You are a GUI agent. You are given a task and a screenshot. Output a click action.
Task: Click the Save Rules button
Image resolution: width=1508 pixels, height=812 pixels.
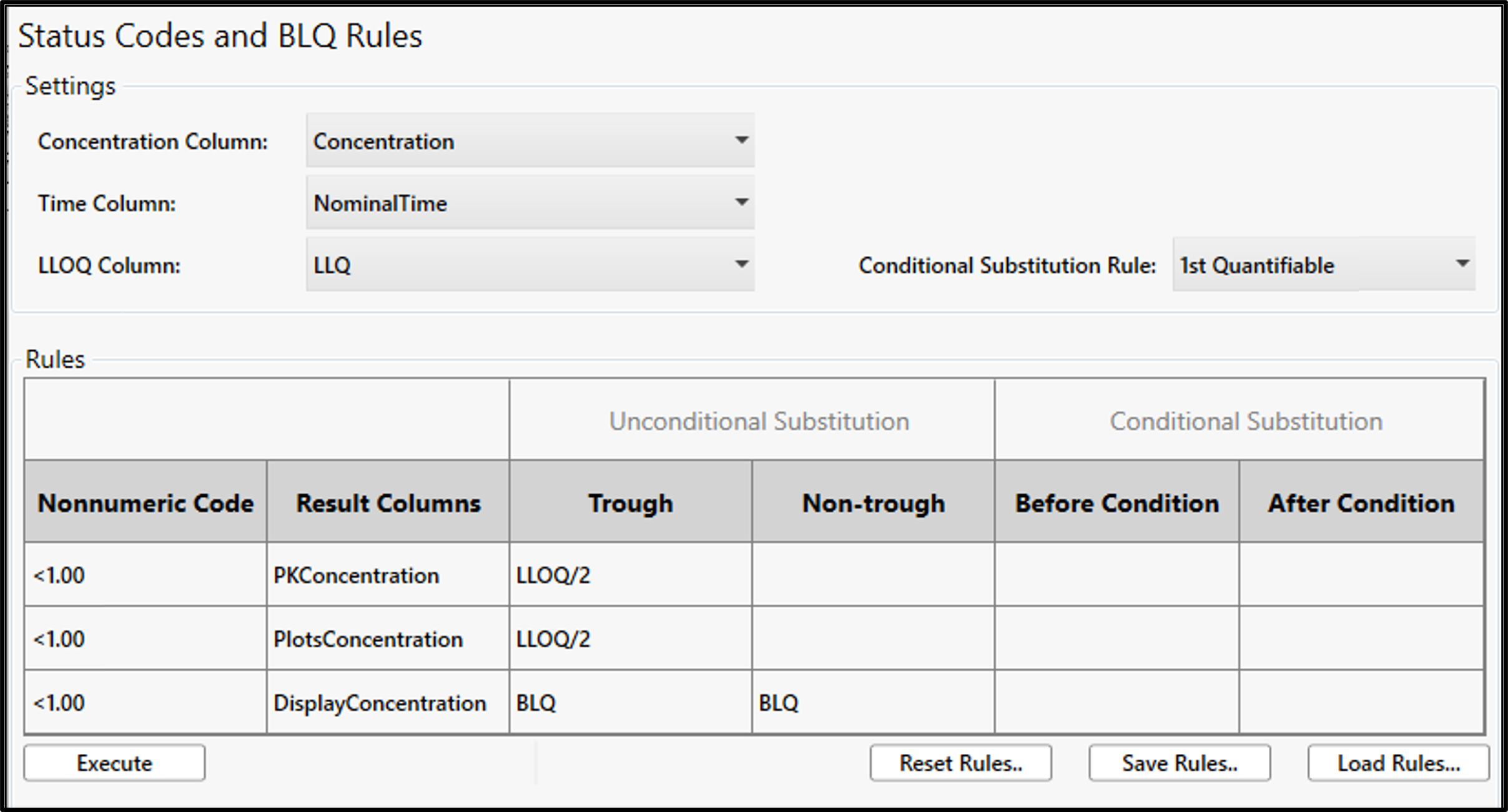(1179, 762)
